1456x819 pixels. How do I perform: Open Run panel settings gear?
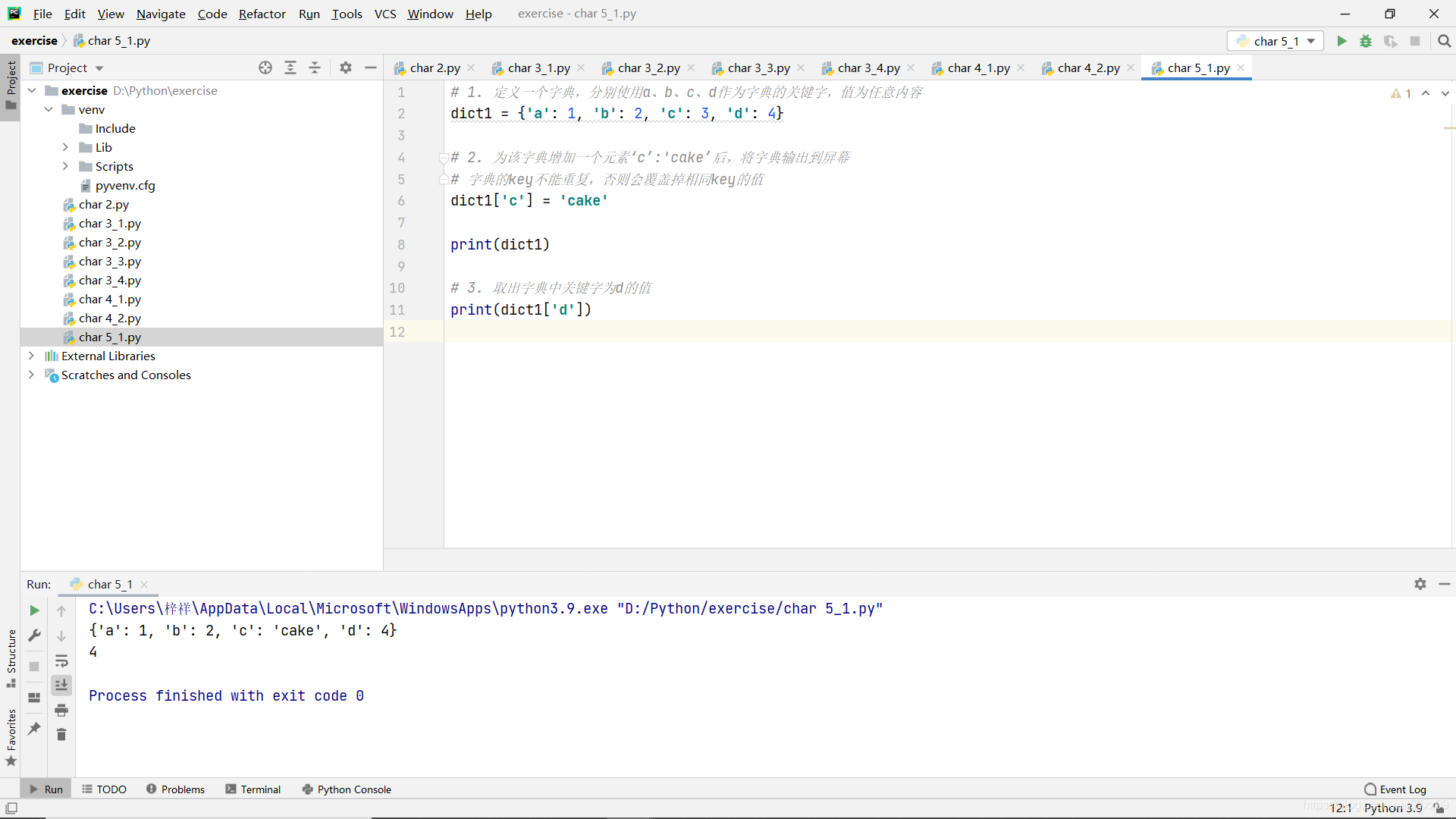[1420, 584]
